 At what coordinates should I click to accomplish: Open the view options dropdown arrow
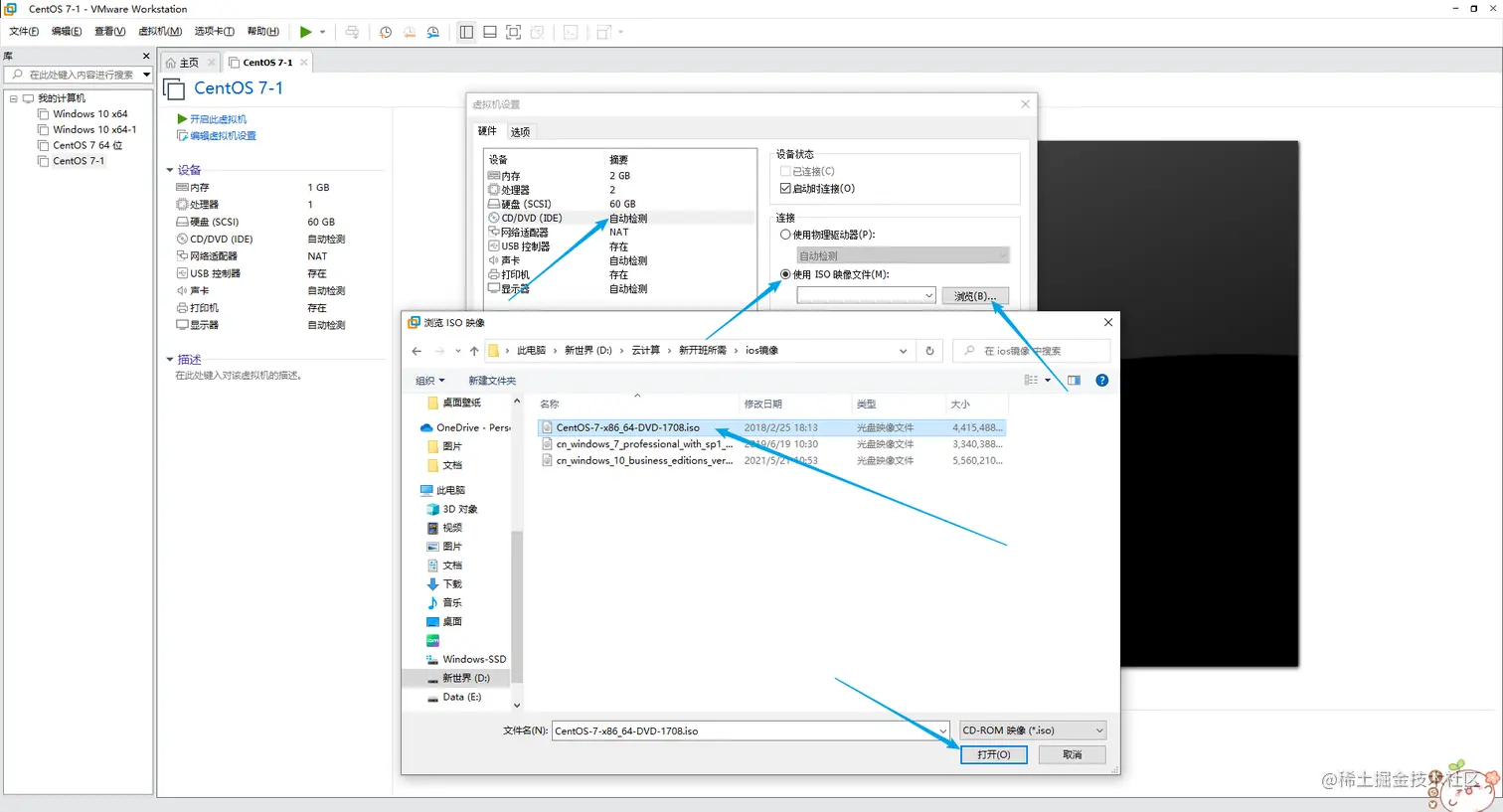pos(1048,381)
